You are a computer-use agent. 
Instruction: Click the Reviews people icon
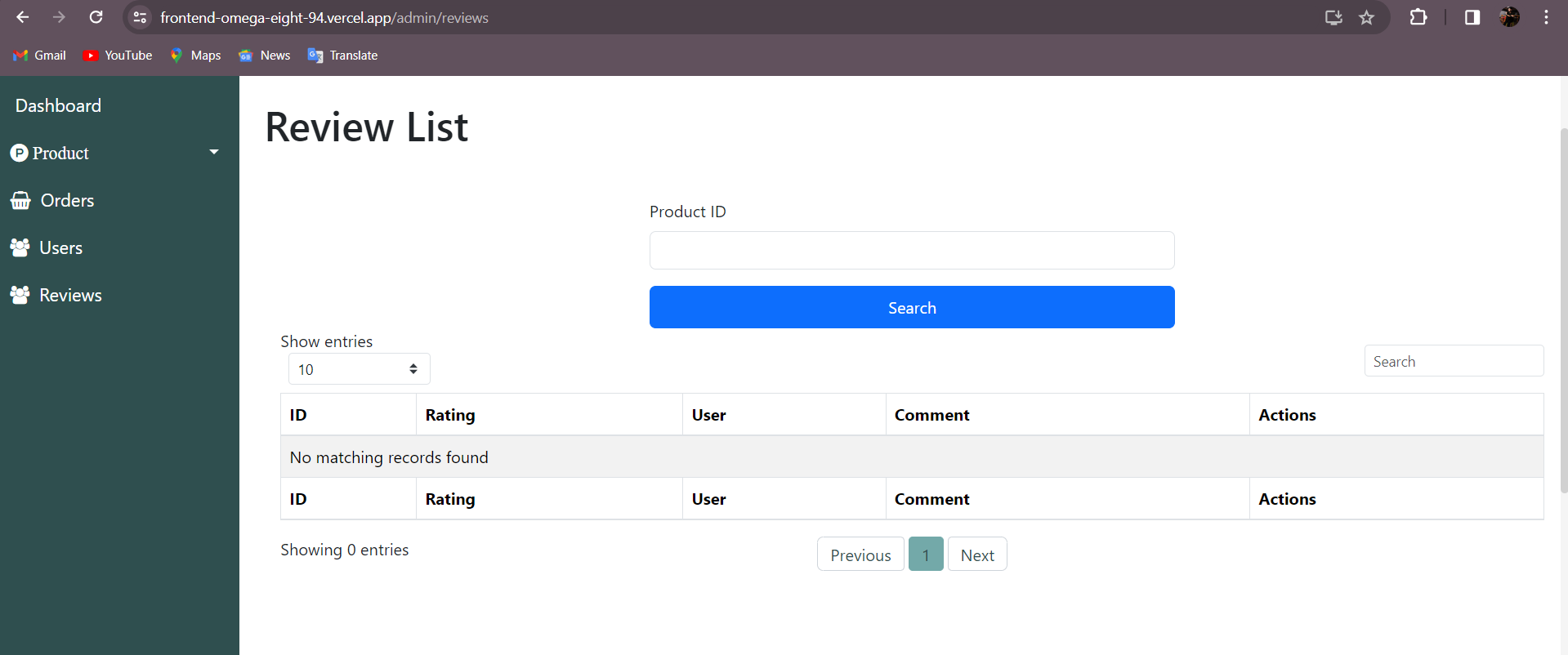coord(20,295)
